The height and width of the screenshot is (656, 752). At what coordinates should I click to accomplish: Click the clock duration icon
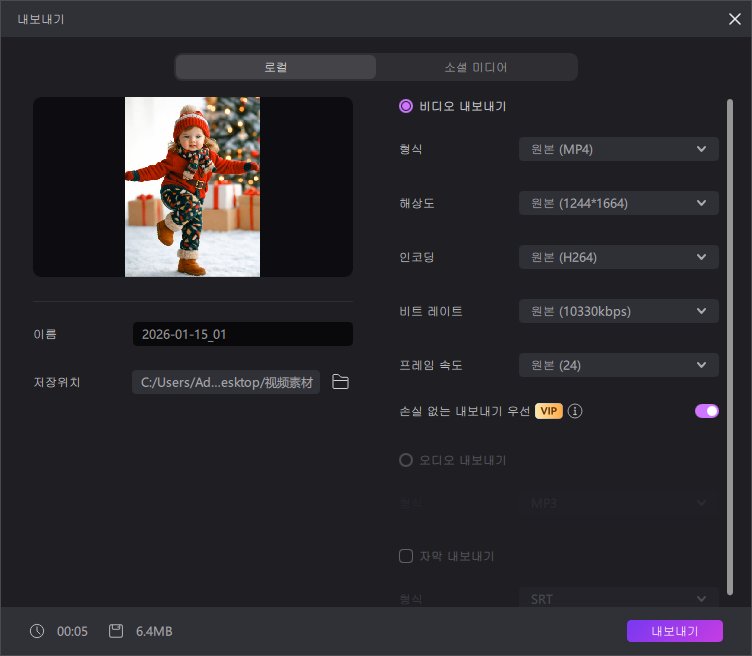[x=37, y=631]
